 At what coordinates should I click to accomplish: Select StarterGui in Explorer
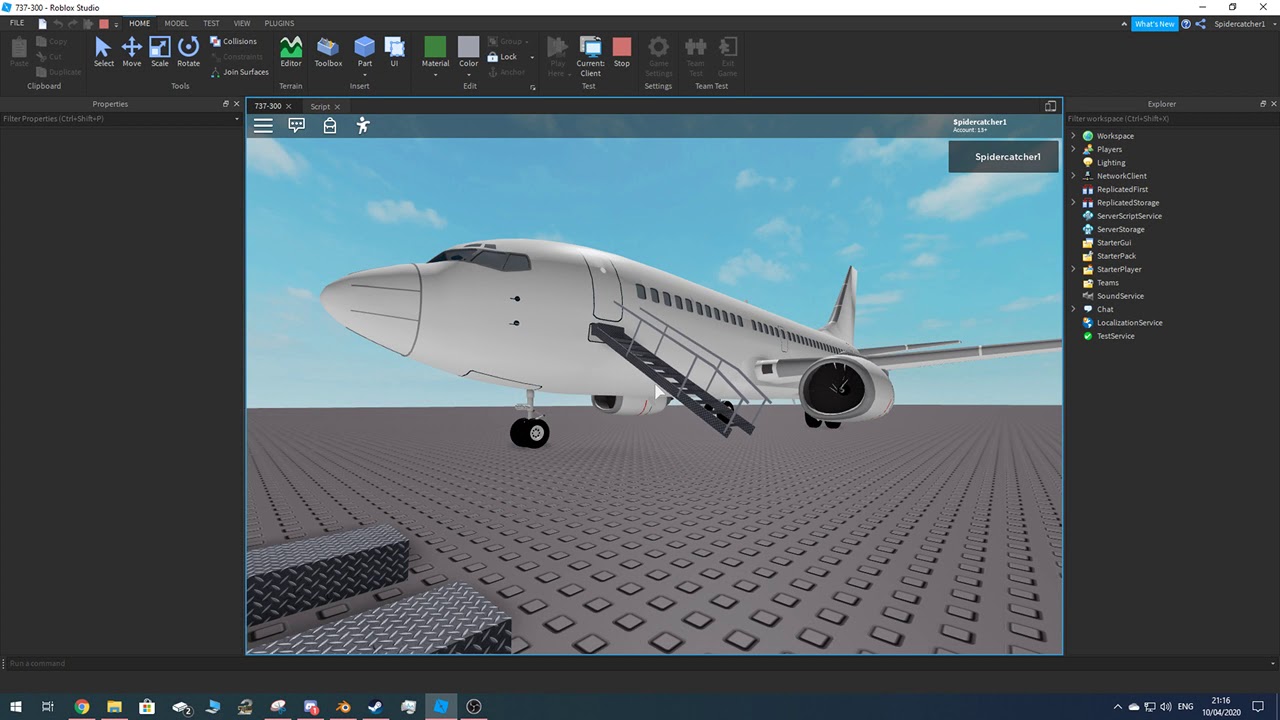(x=1114, y=243)
